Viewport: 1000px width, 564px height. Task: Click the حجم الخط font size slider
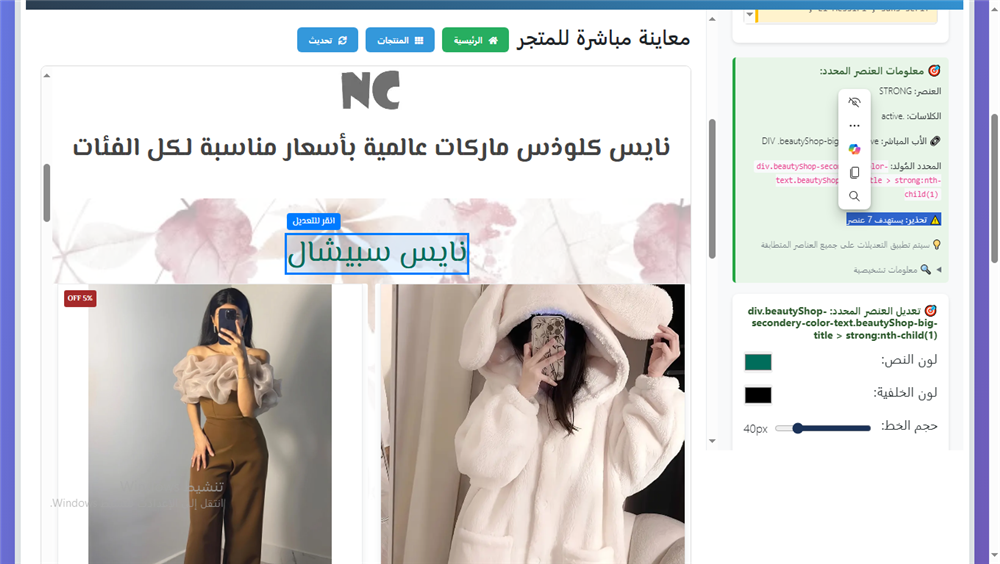point(822,428)
